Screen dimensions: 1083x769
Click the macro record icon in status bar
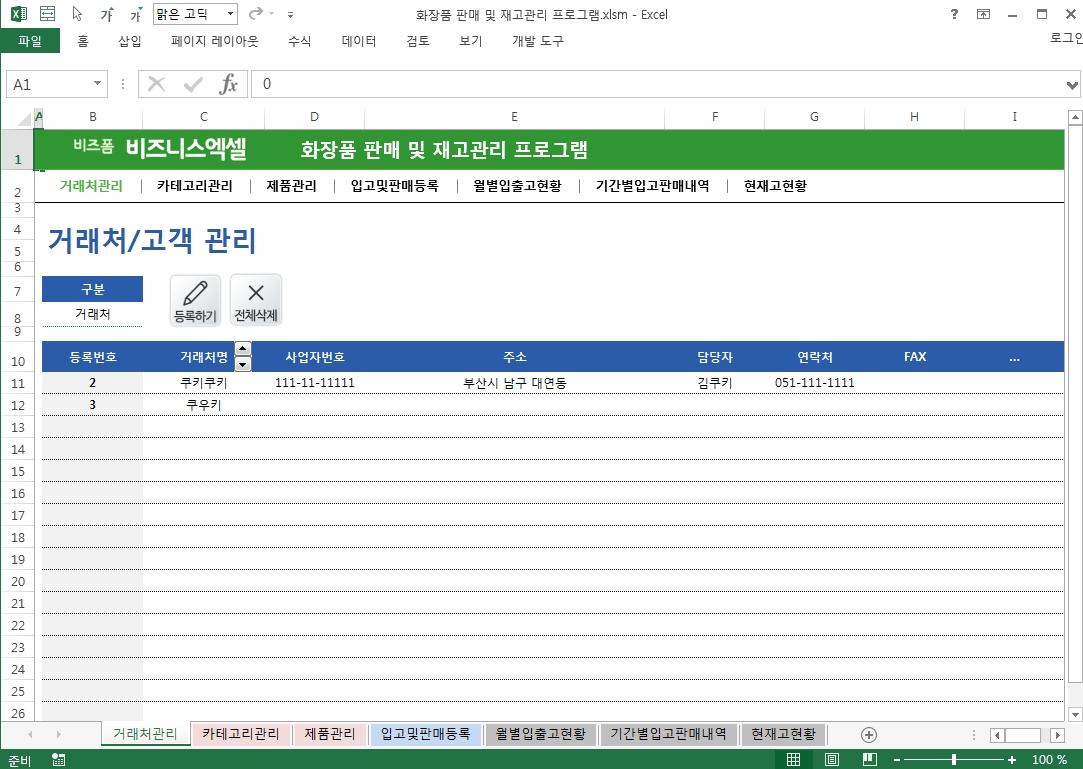[x=60, y=760]
